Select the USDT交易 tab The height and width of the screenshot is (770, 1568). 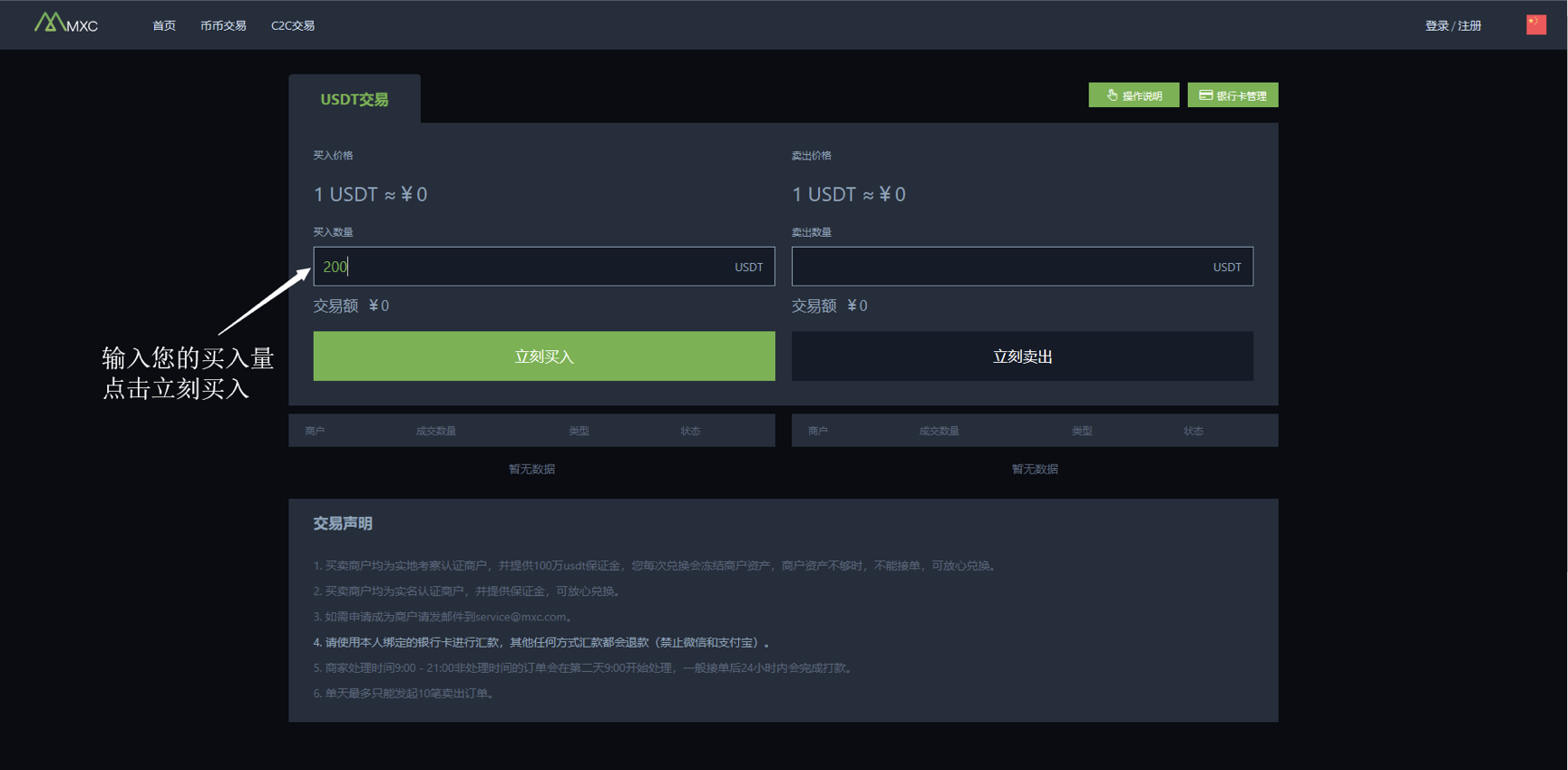pos(355,99)
